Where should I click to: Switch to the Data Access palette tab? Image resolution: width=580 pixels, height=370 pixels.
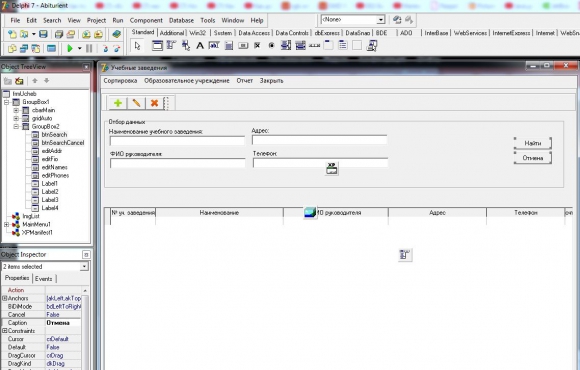254,33
